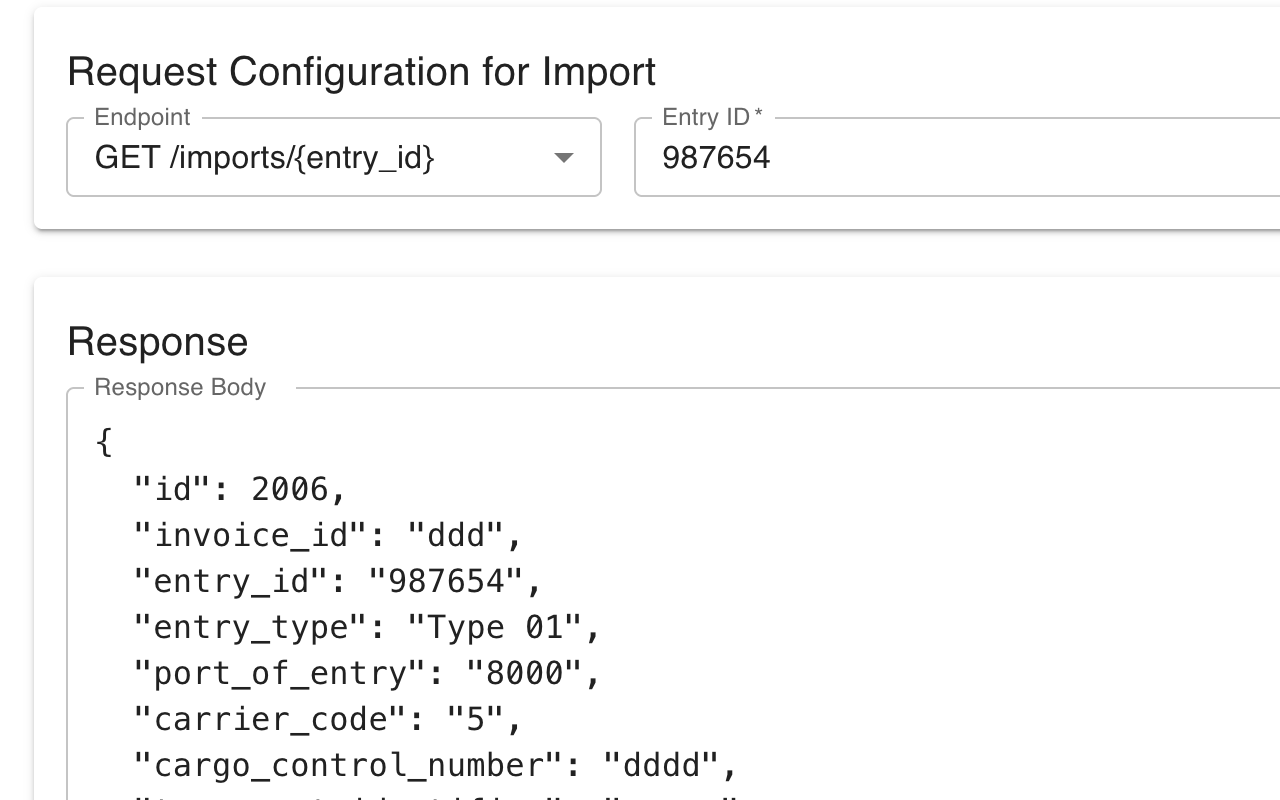Click the Endpoint field label

coord(142,117)
